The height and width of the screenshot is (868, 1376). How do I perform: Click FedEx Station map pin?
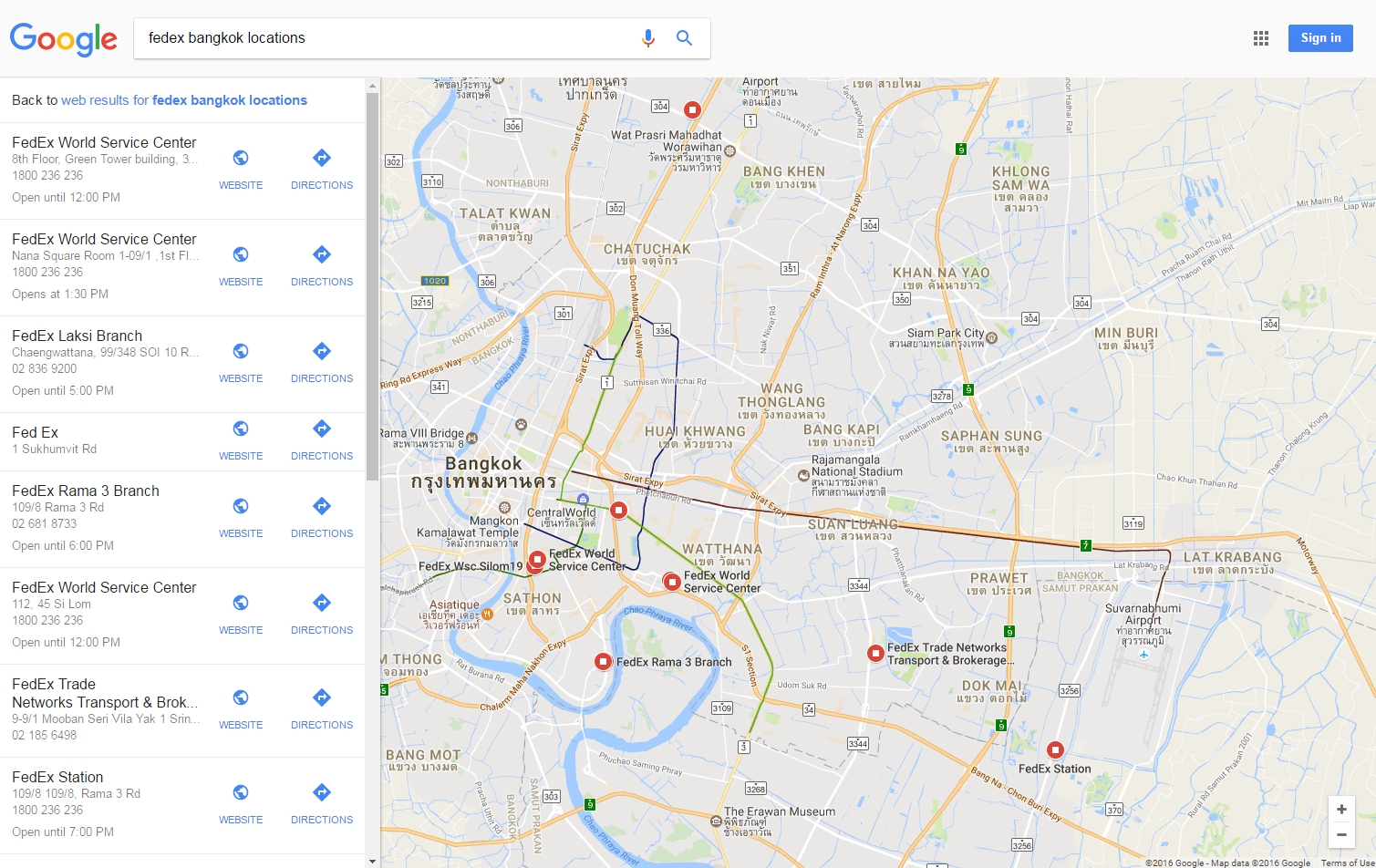coord(1055,749)
